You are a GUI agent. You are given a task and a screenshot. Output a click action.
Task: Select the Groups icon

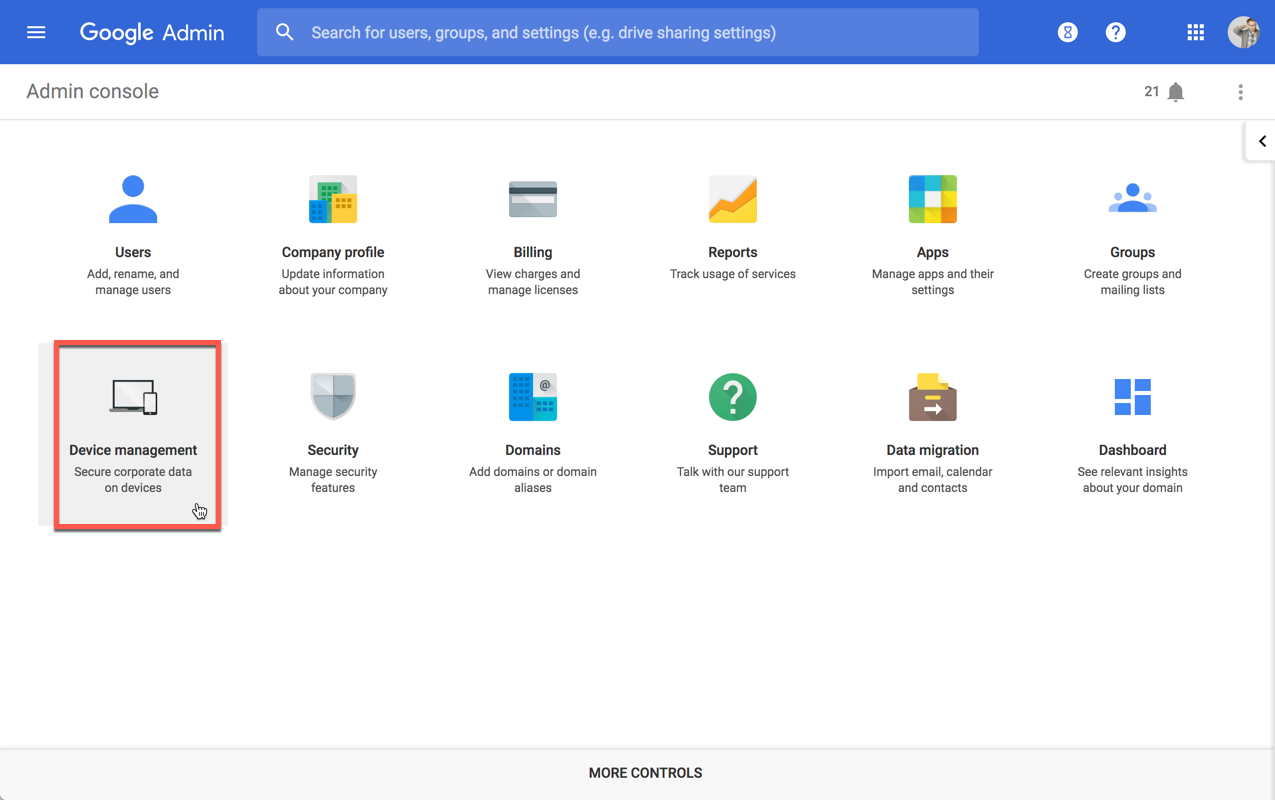coord(1132,200)
